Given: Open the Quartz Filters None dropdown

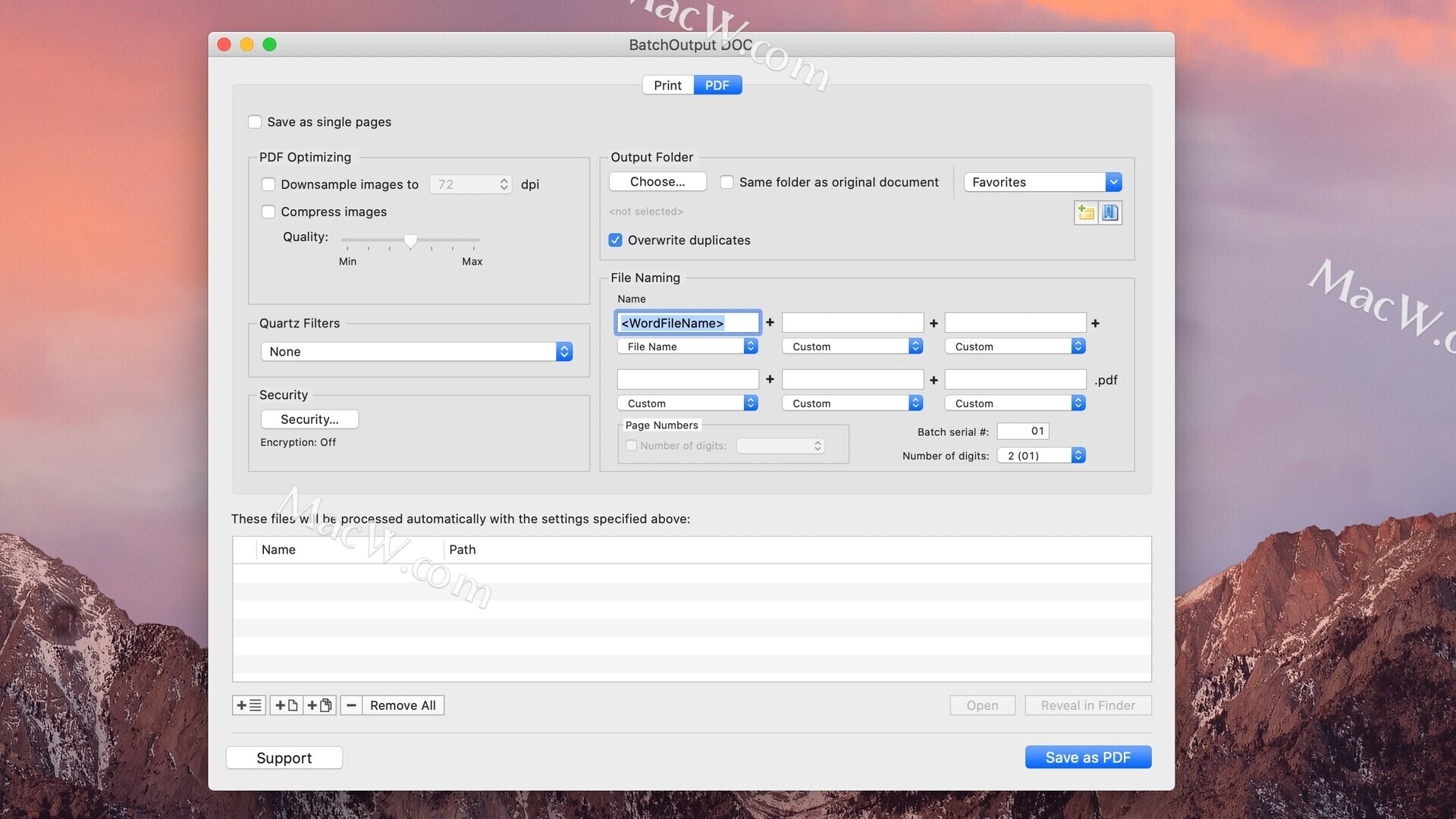Looking at the screenshot, I should pos(416,352).
